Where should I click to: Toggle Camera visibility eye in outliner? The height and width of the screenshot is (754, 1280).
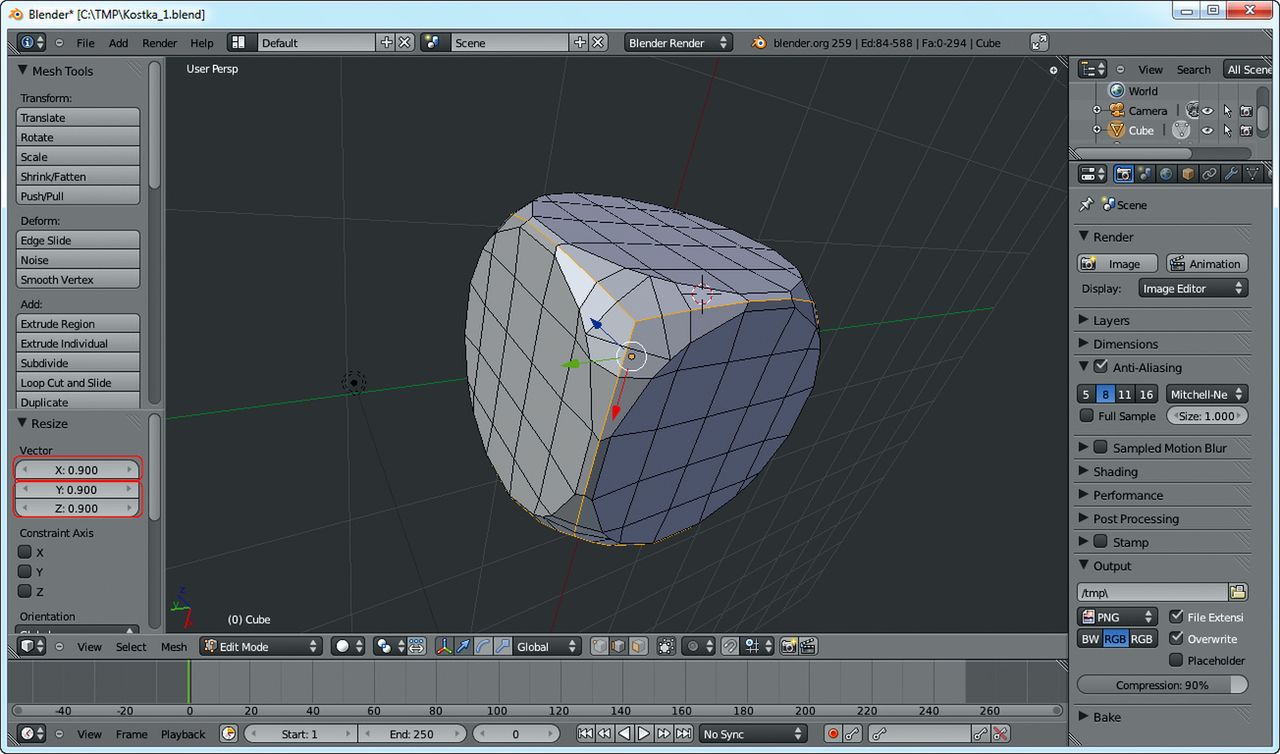point(1207,111)
